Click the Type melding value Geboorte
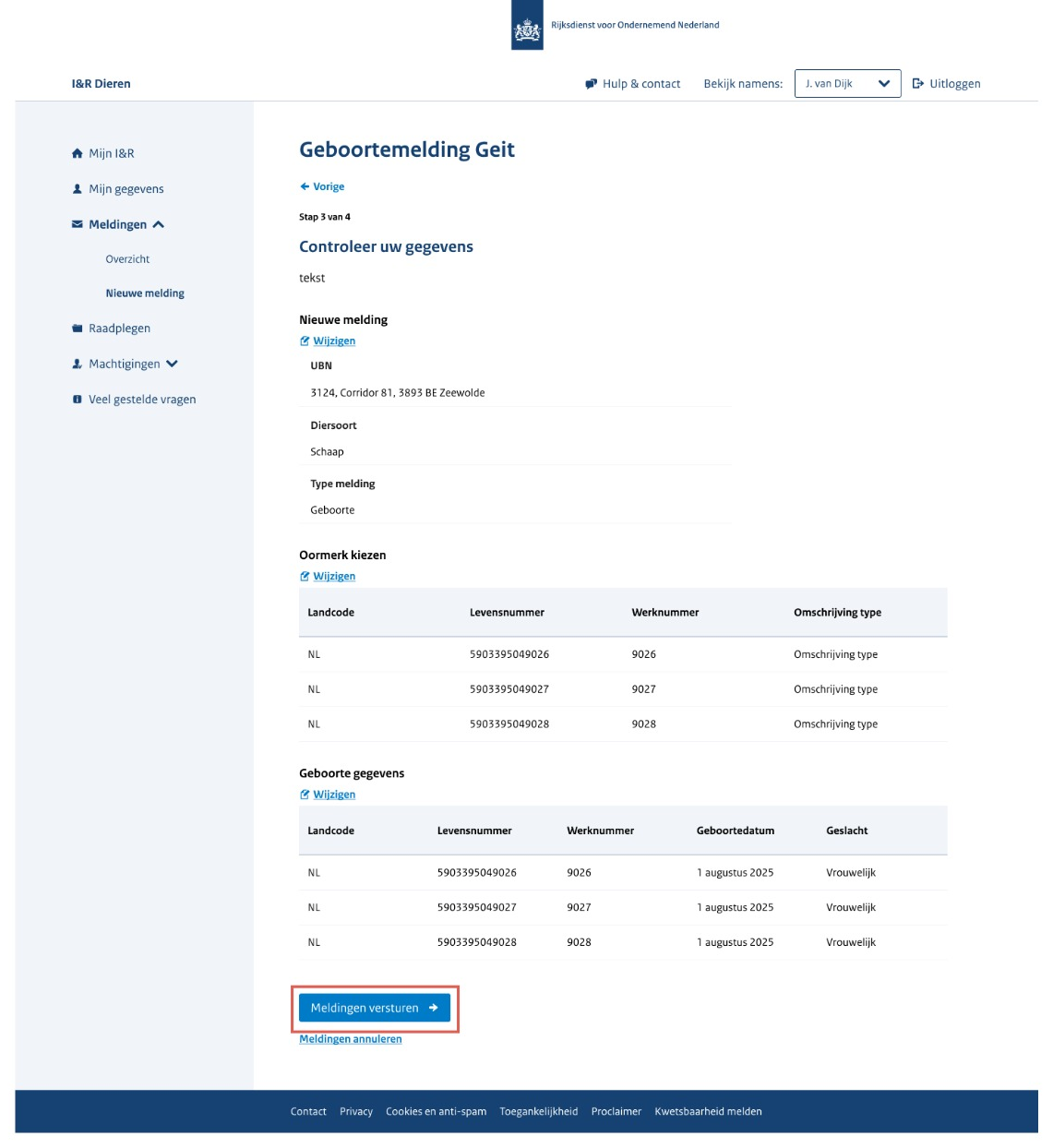This screenshot has width=1053, height=1148. click(x=332, y=510)
